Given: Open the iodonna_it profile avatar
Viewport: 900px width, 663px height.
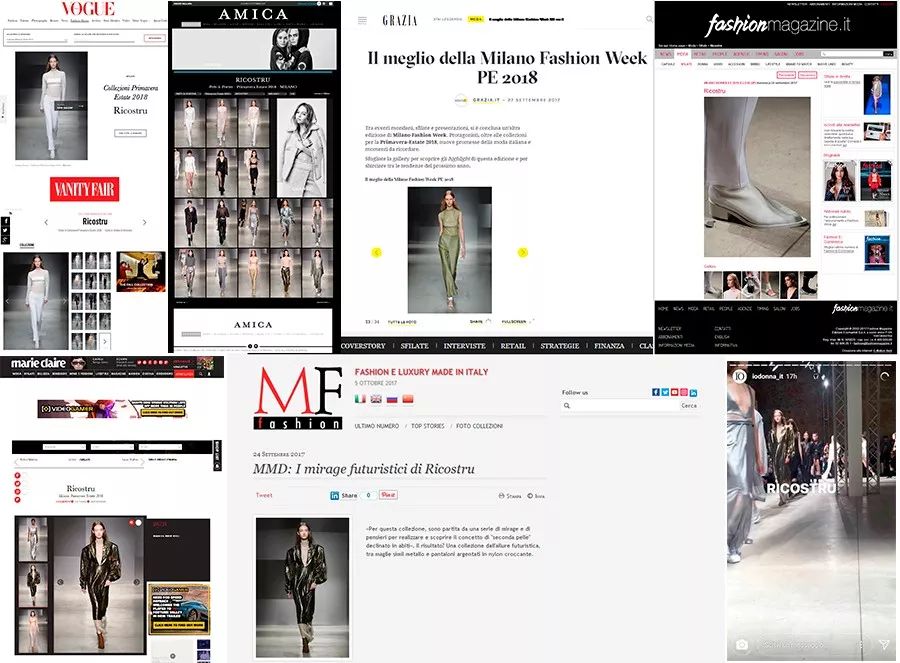Looking at the screenshot, I should point(739,376).
